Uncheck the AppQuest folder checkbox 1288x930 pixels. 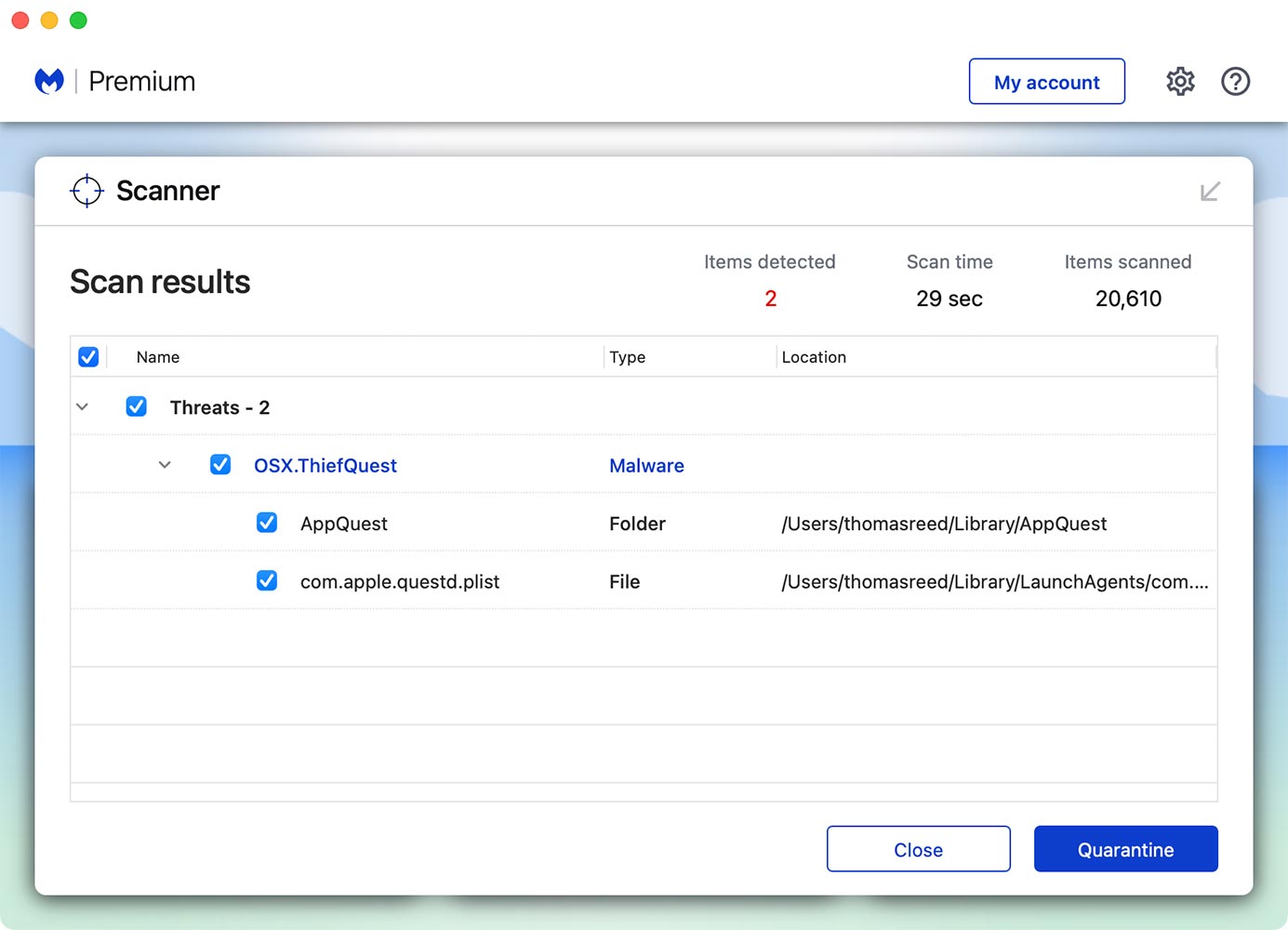tap(267, 523)
